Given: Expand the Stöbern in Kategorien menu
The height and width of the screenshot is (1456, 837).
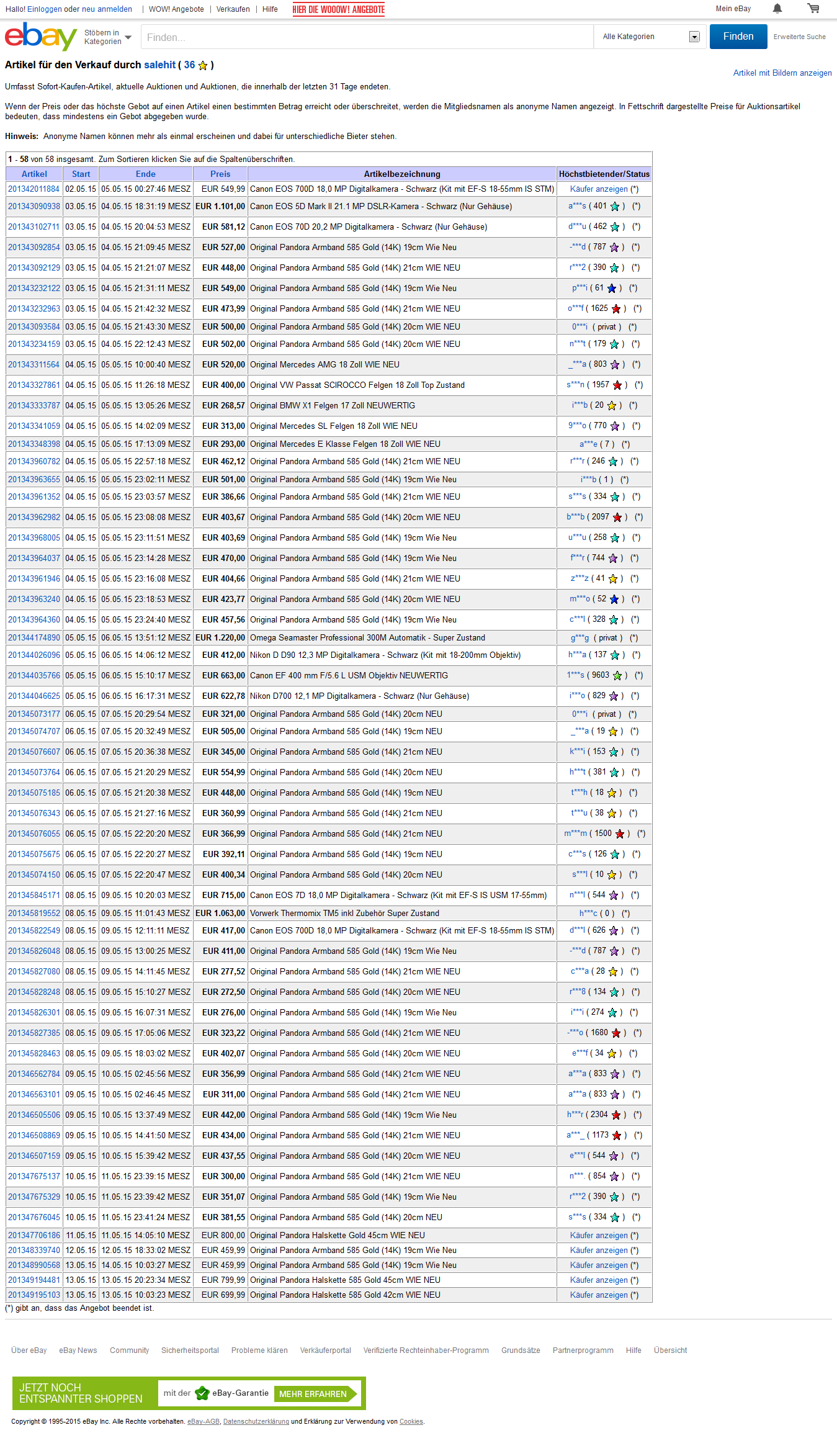Looking at the screenshot, I should click(x=108, y=37).
